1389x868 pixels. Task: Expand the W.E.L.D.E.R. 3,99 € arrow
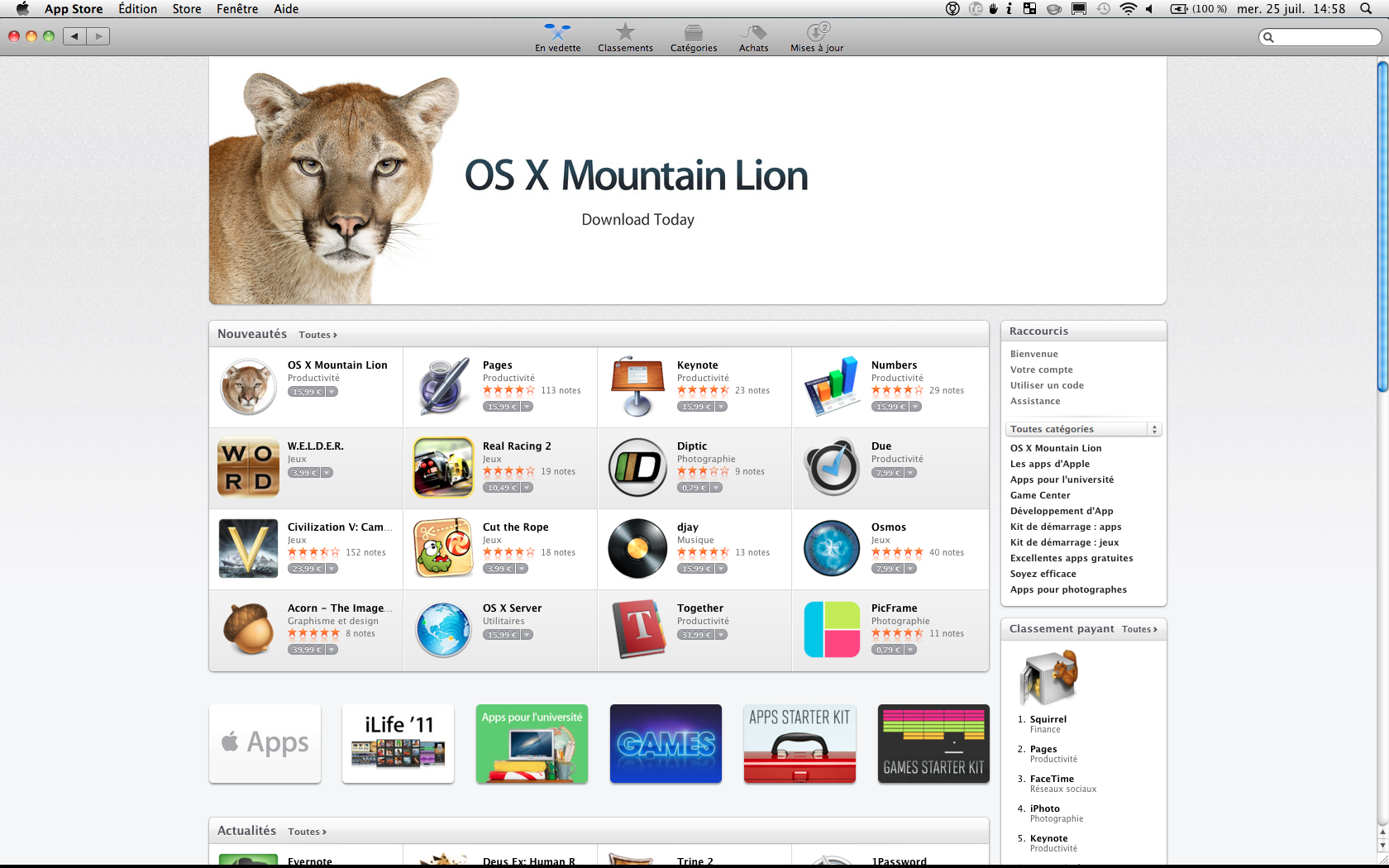tap(327, 473)
